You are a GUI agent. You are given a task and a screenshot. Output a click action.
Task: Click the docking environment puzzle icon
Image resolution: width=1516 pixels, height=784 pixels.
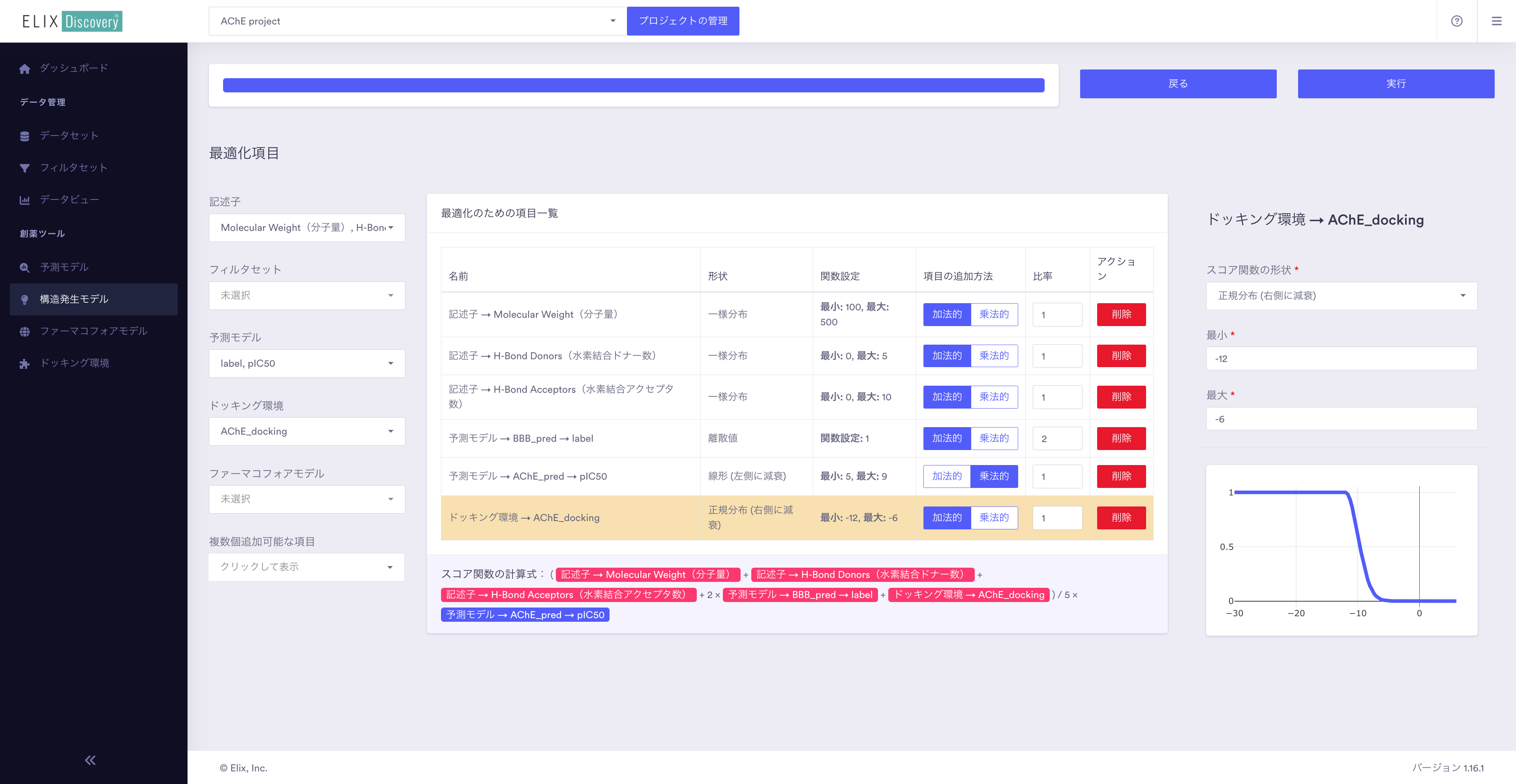click(x=24, y=364)
